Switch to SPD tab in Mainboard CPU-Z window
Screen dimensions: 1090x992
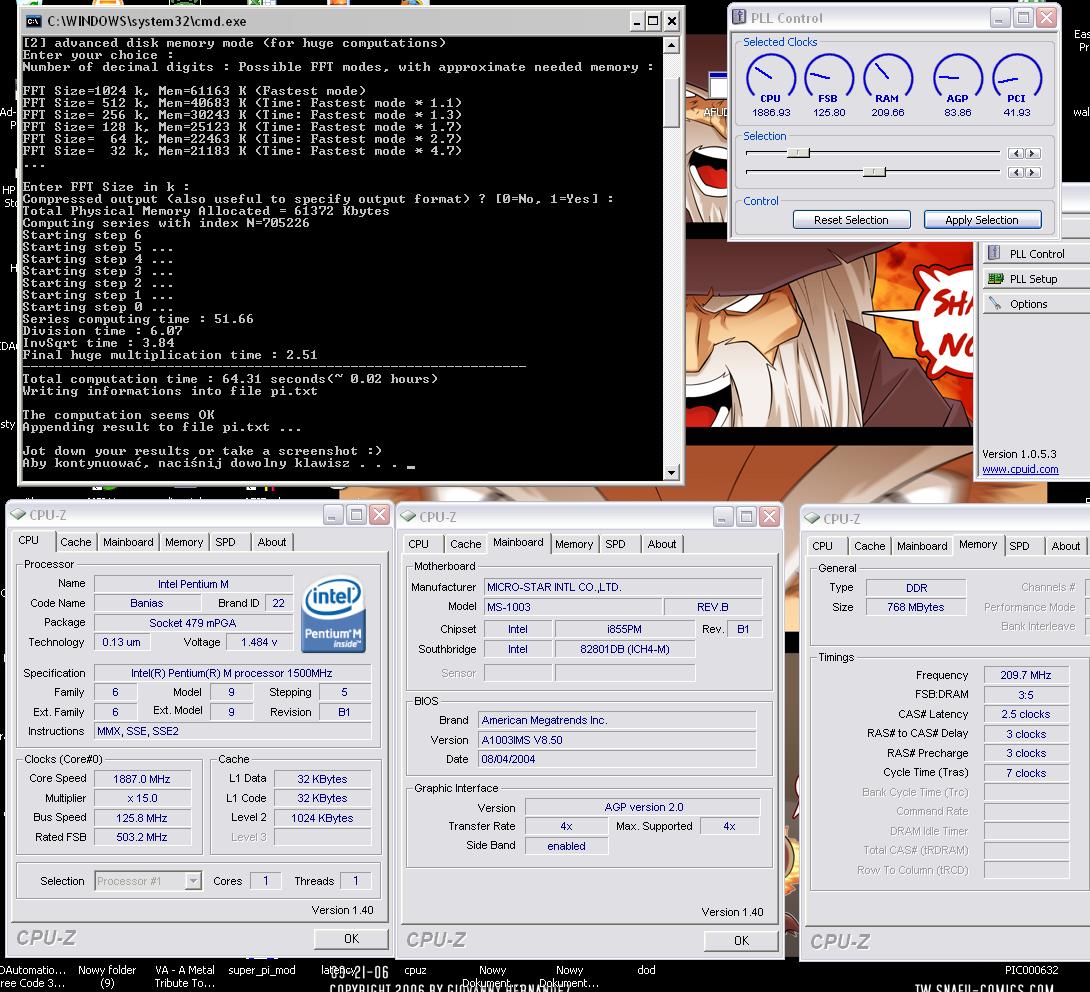[x=615, y=544]
